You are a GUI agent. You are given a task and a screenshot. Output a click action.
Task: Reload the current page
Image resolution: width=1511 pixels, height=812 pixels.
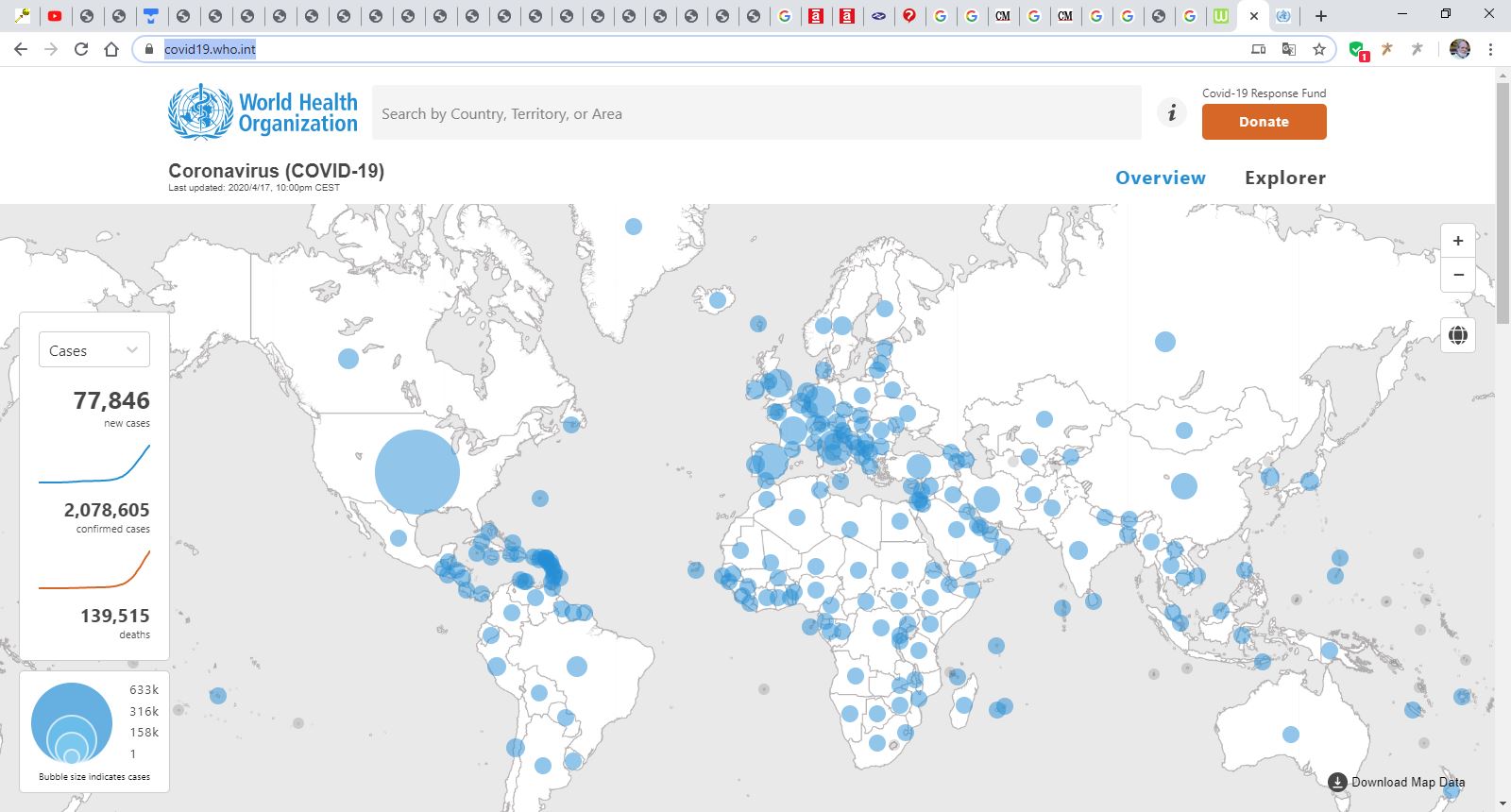point(81,49)
